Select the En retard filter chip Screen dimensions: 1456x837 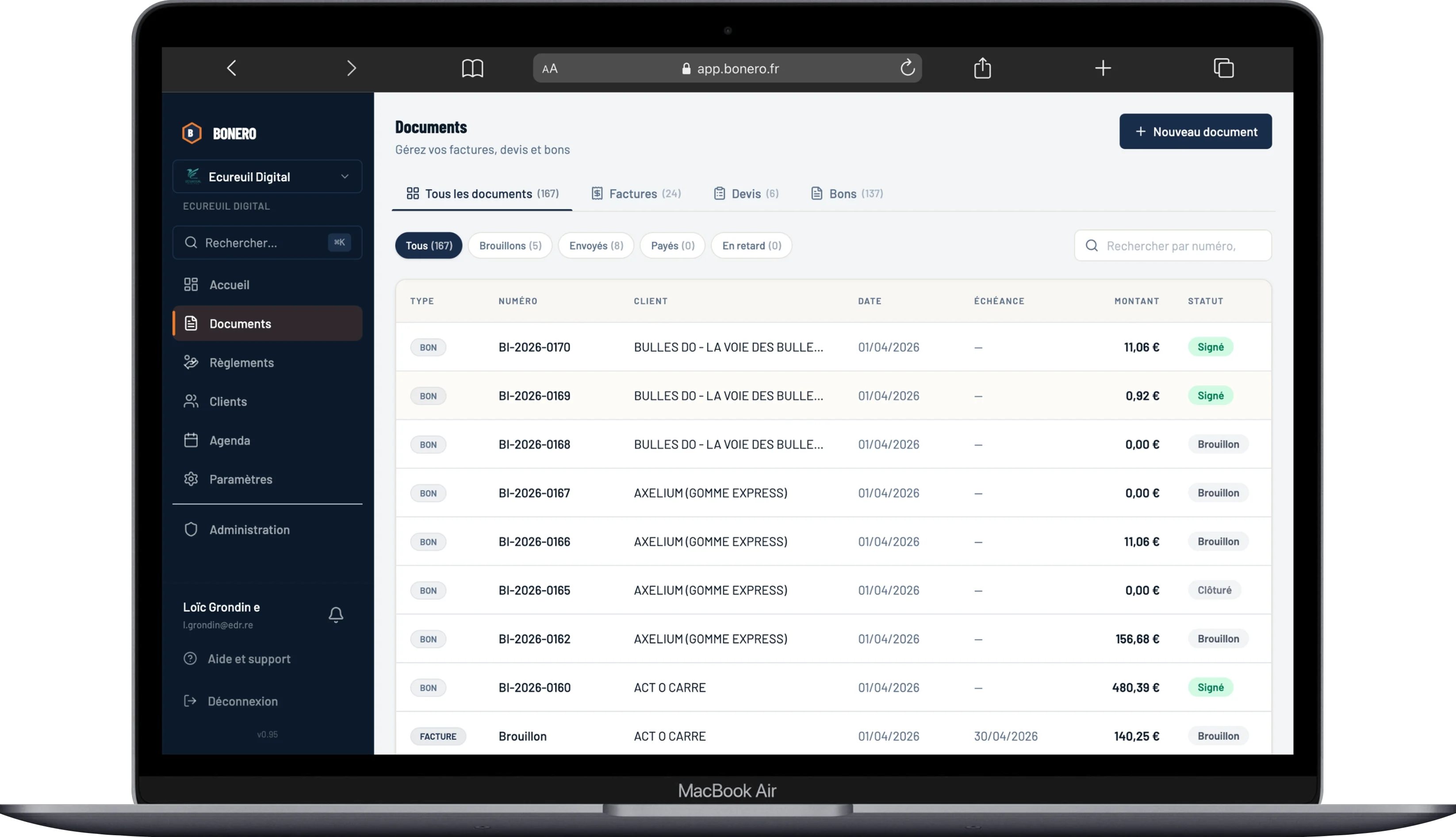tap(751, 246)
